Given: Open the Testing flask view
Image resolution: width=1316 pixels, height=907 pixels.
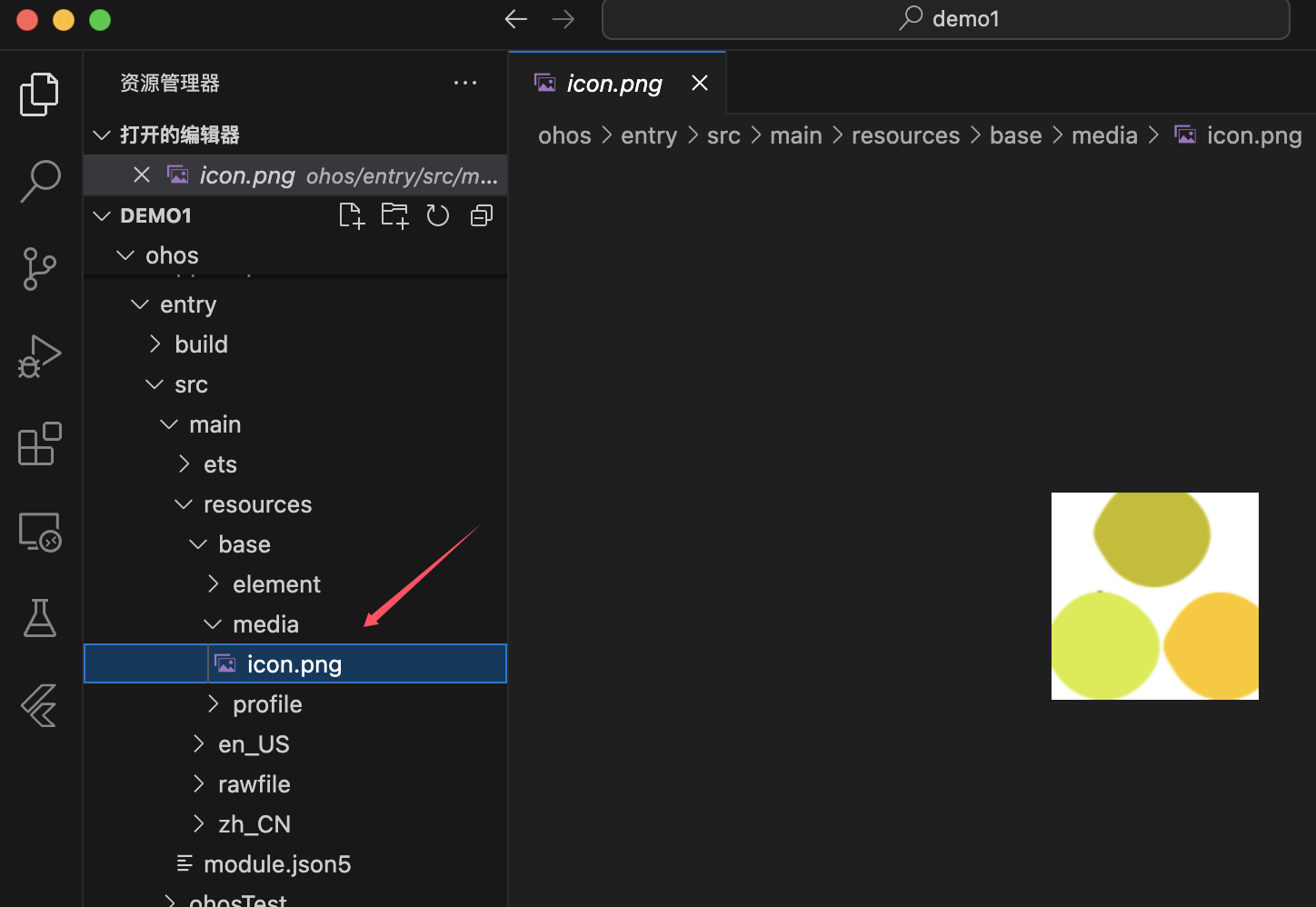Looking at the screenshot, I should point(40,618).
